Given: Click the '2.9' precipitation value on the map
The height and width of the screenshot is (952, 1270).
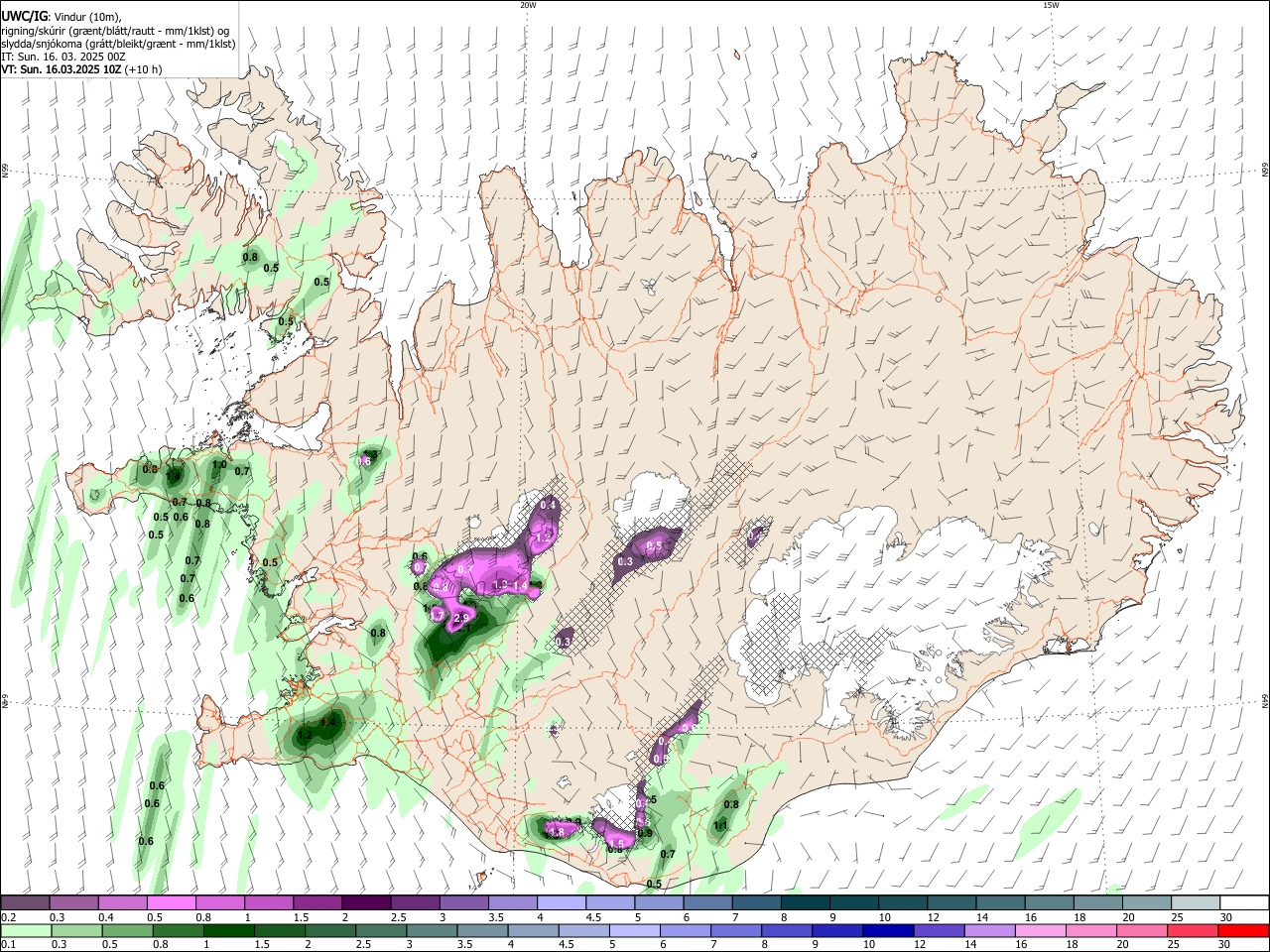Looking at the screenshot, I should 460,619.
